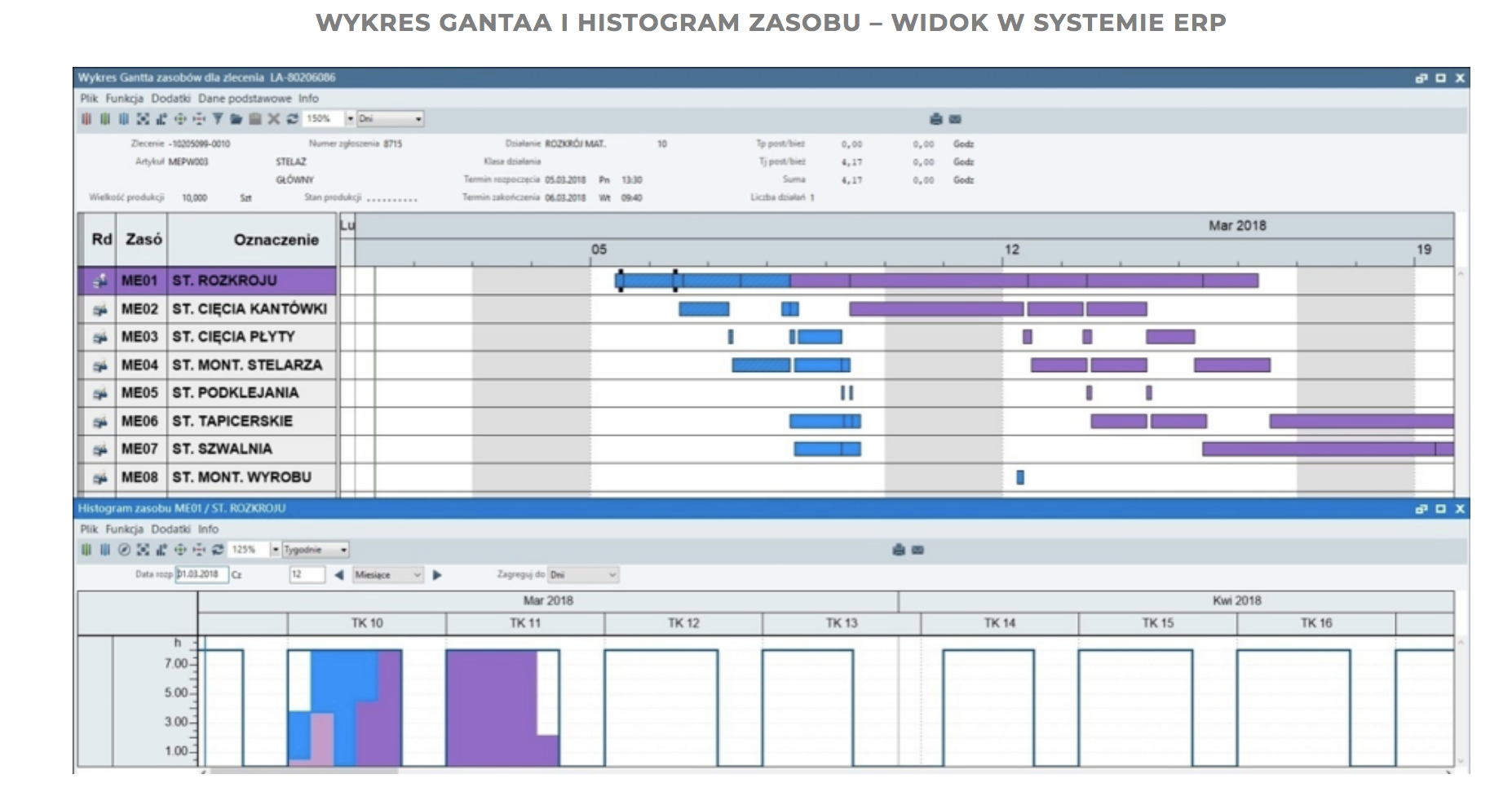Open Dodatki menu in histogram window
Image resolution: width=1512 pixels, height=801 pixels.
[x=170, y=529]
